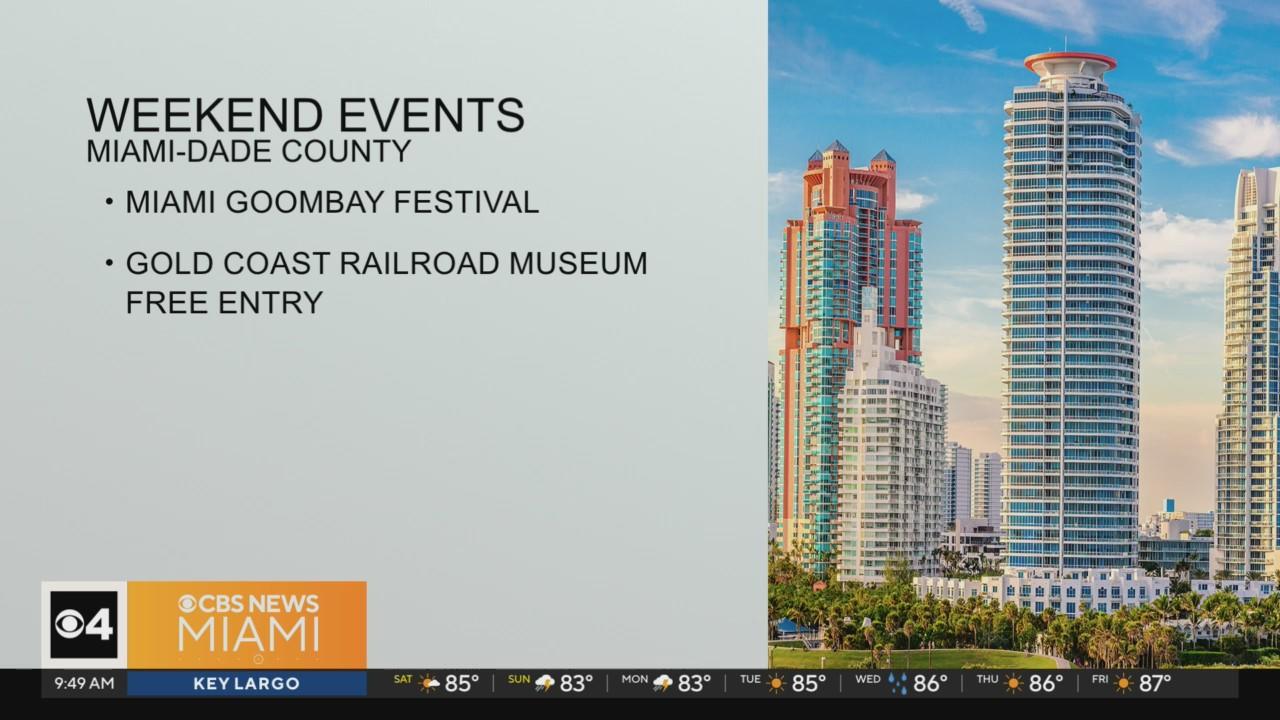This screenshot has height=720, width=1280.
Task: Click the CBS 4 eye logo
Action: (x=84, y=625)
